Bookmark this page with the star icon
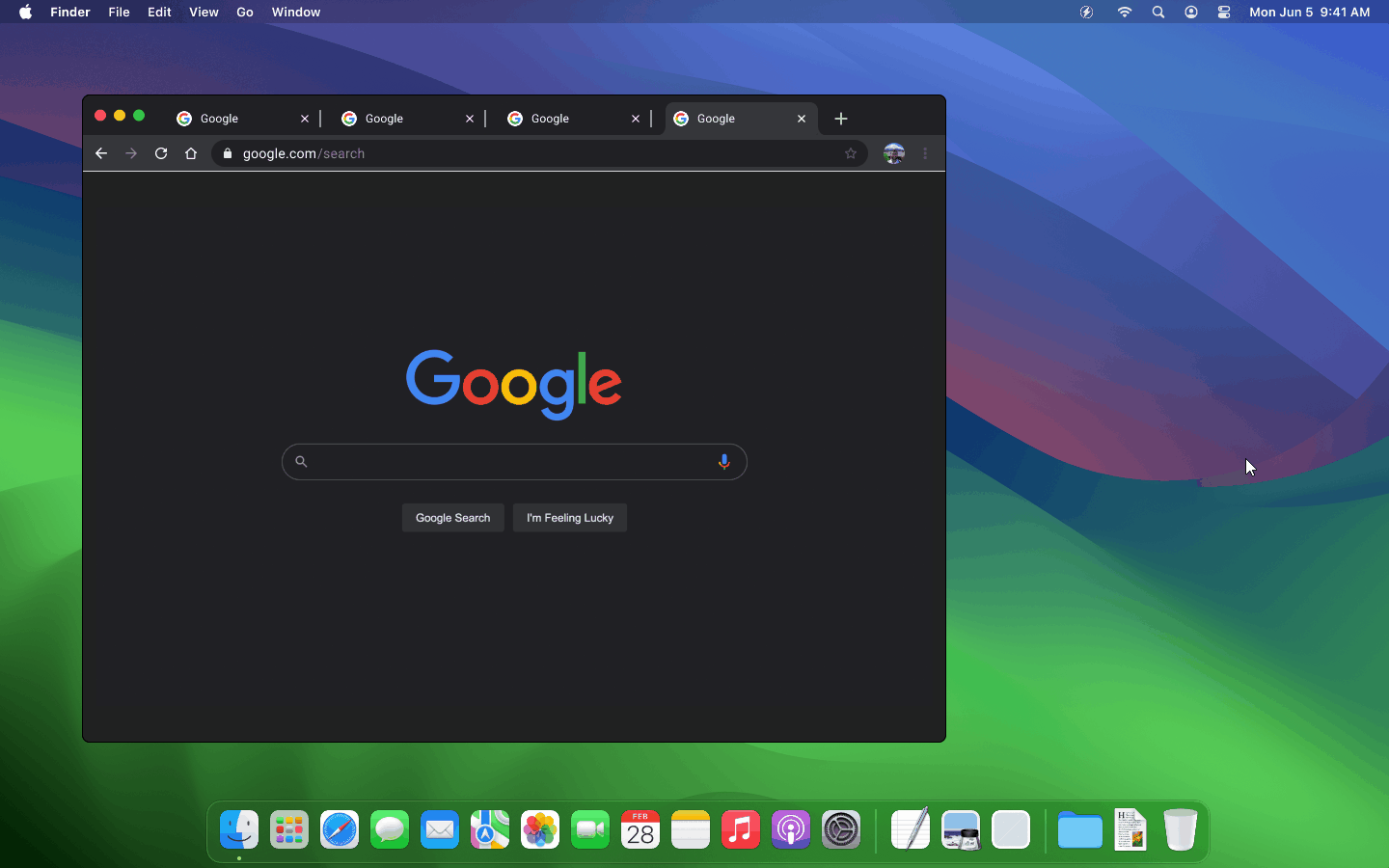 pos(851,153)
